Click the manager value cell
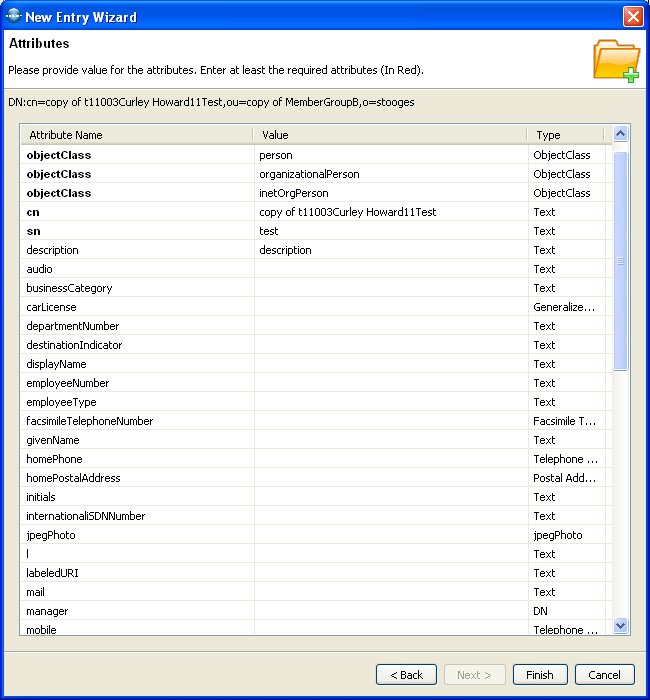650x700 pixels. pyautogui.click(x=390, y=611)
